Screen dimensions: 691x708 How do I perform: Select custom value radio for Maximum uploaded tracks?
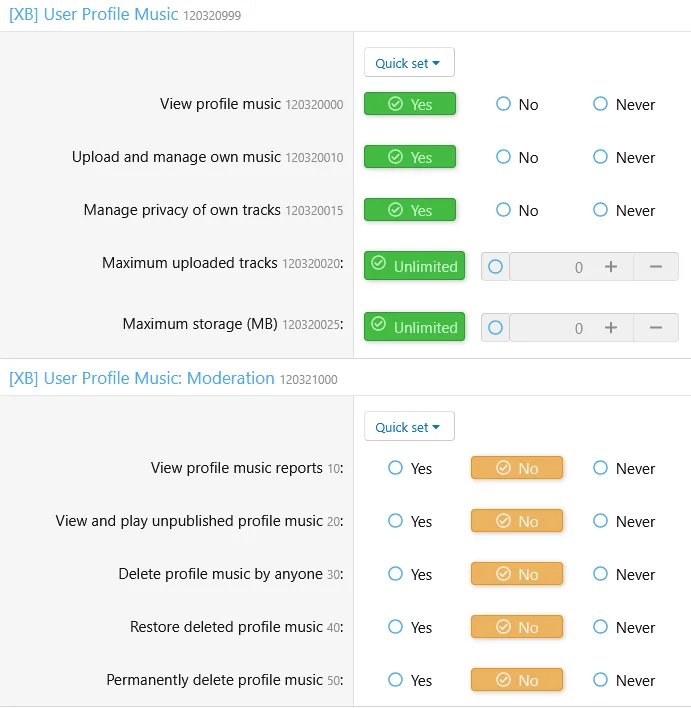pos(495,266)
